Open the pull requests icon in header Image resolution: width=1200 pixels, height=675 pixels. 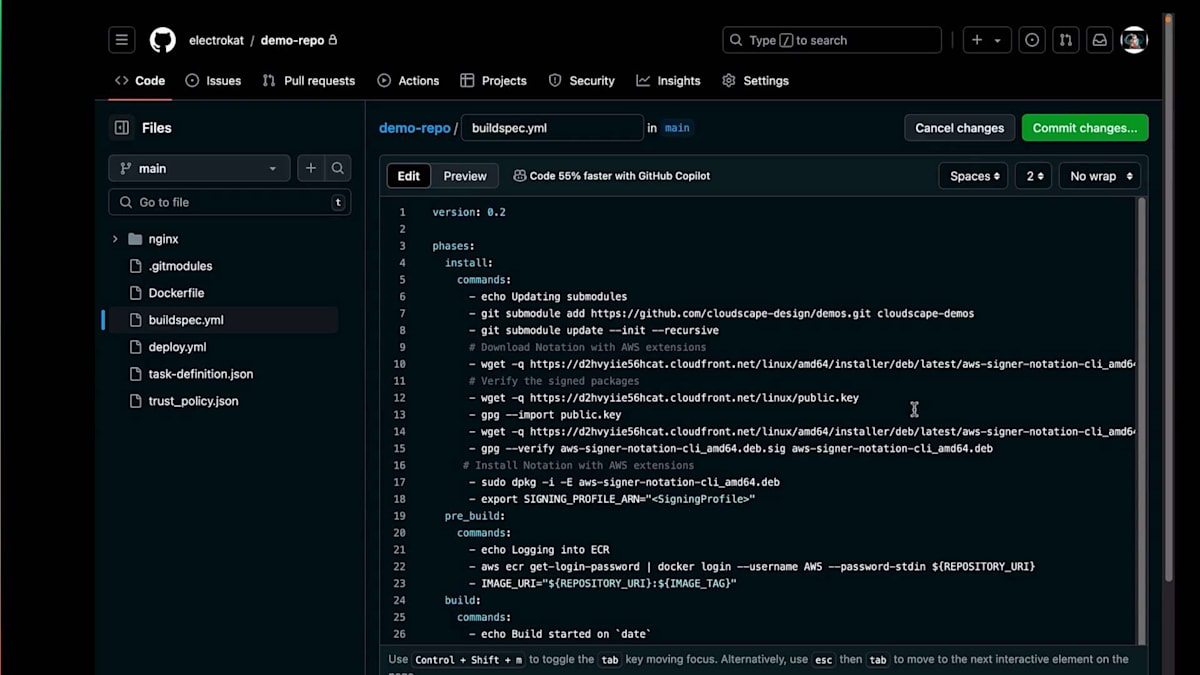1066,40
